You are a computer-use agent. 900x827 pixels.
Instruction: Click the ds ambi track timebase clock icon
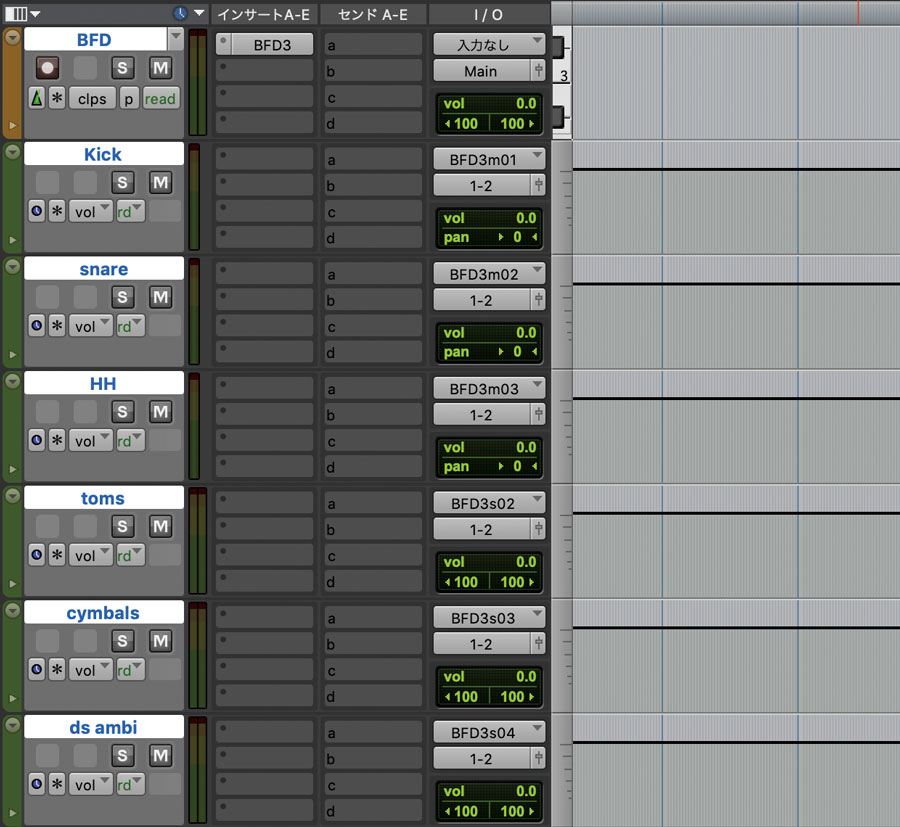tap(37, 784)
